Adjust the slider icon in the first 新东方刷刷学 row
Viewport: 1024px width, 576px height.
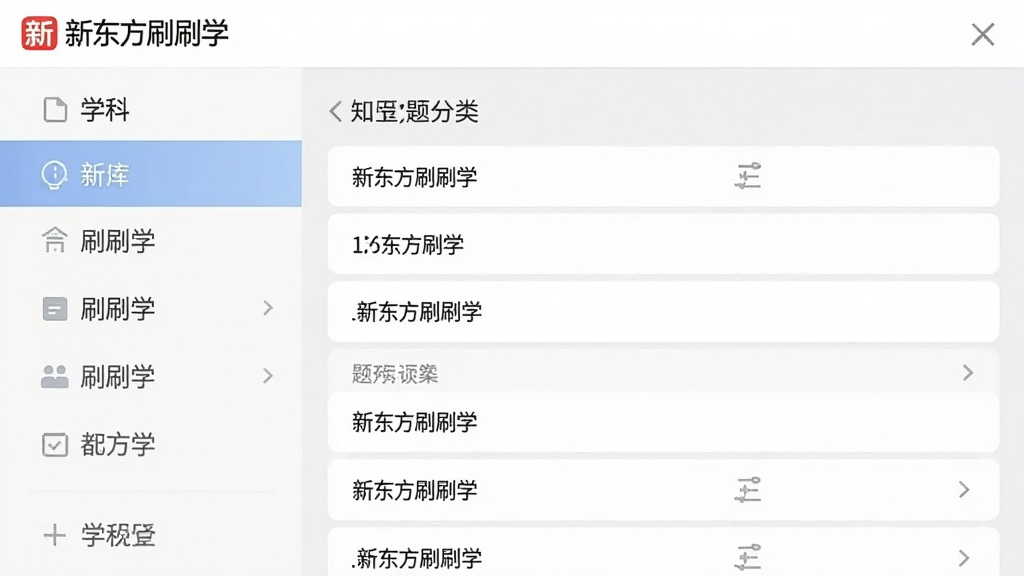click(748, 176)
